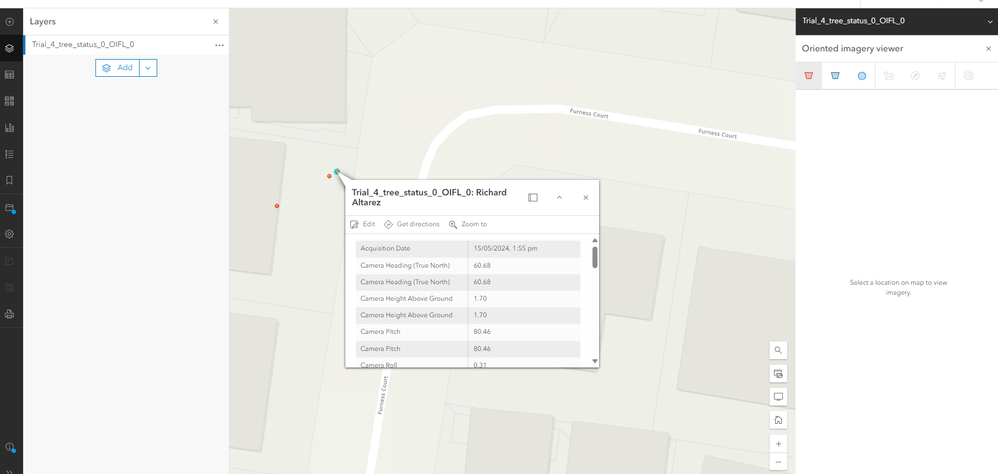The height and width of the screenshot is (474, 998).
Task: Click the selected cyan point on the map
Action: (337, 171)
